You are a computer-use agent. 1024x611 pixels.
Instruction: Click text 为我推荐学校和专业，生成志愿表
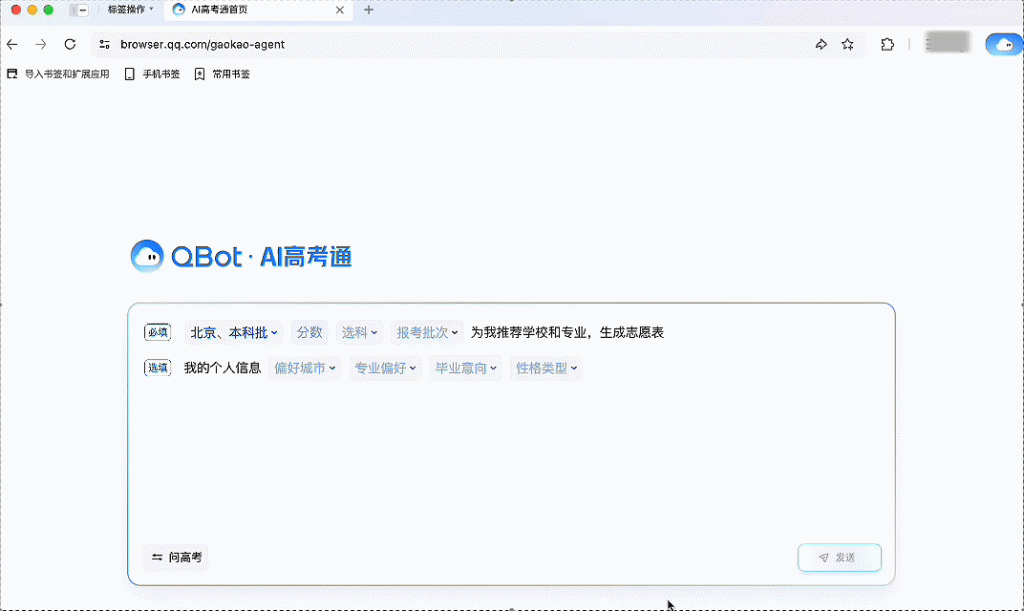coord(567,333)
